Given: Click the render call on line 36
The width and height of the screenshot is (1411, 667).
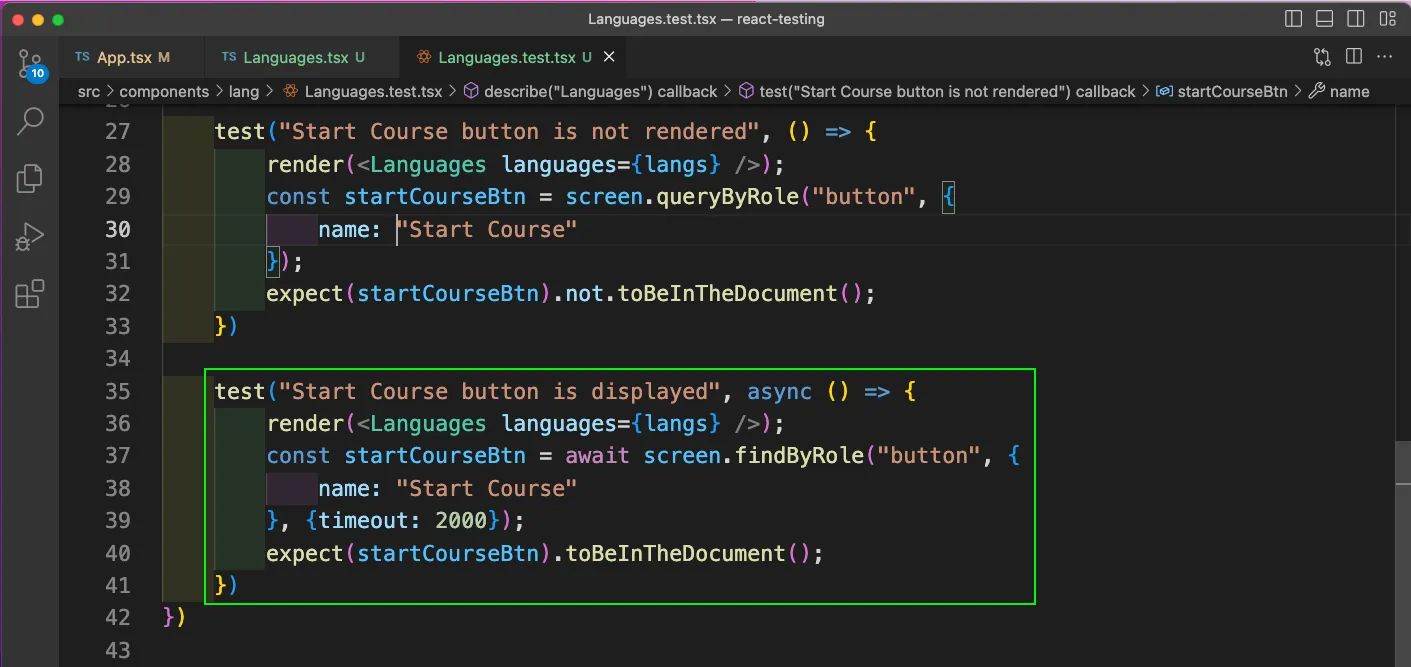Looking at the screenshot, I should (305, 423).
